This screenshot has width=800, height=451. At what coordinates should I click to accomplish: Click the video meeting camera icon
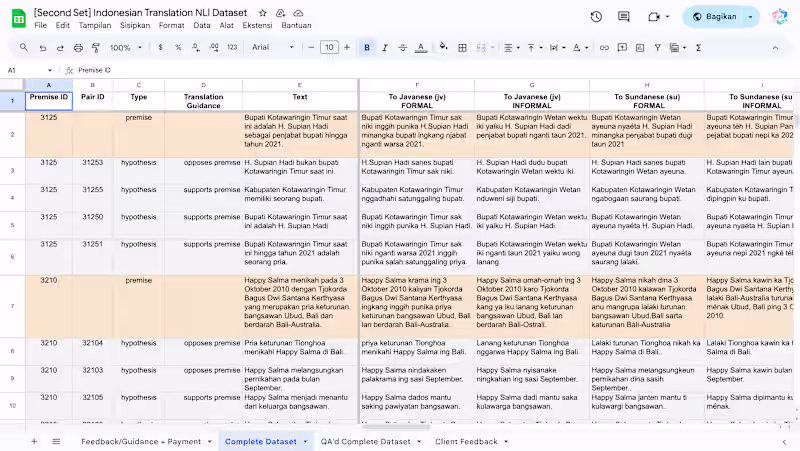pos(654,17)
